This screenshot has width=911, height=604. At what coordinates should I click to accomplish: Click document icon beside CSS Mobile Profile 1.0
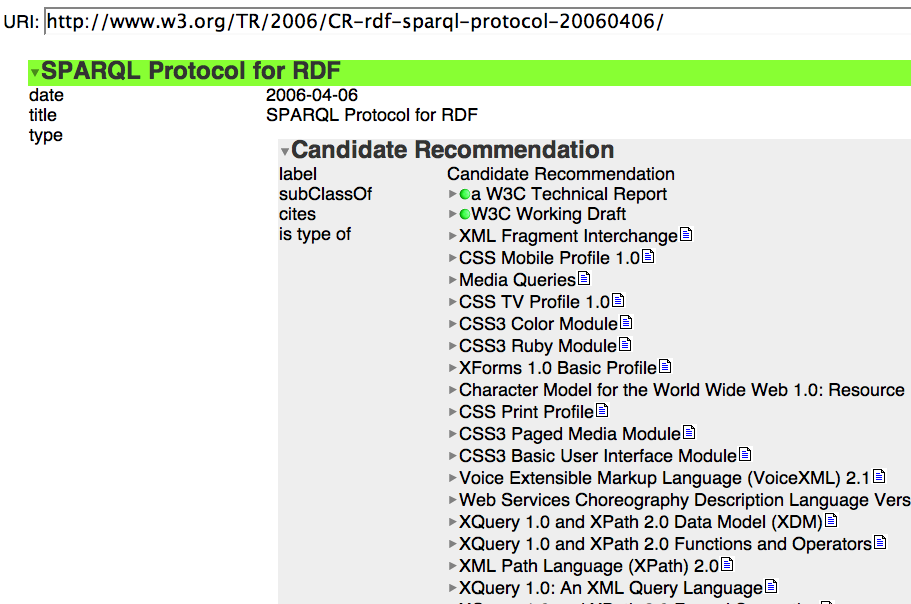(647, 257)
